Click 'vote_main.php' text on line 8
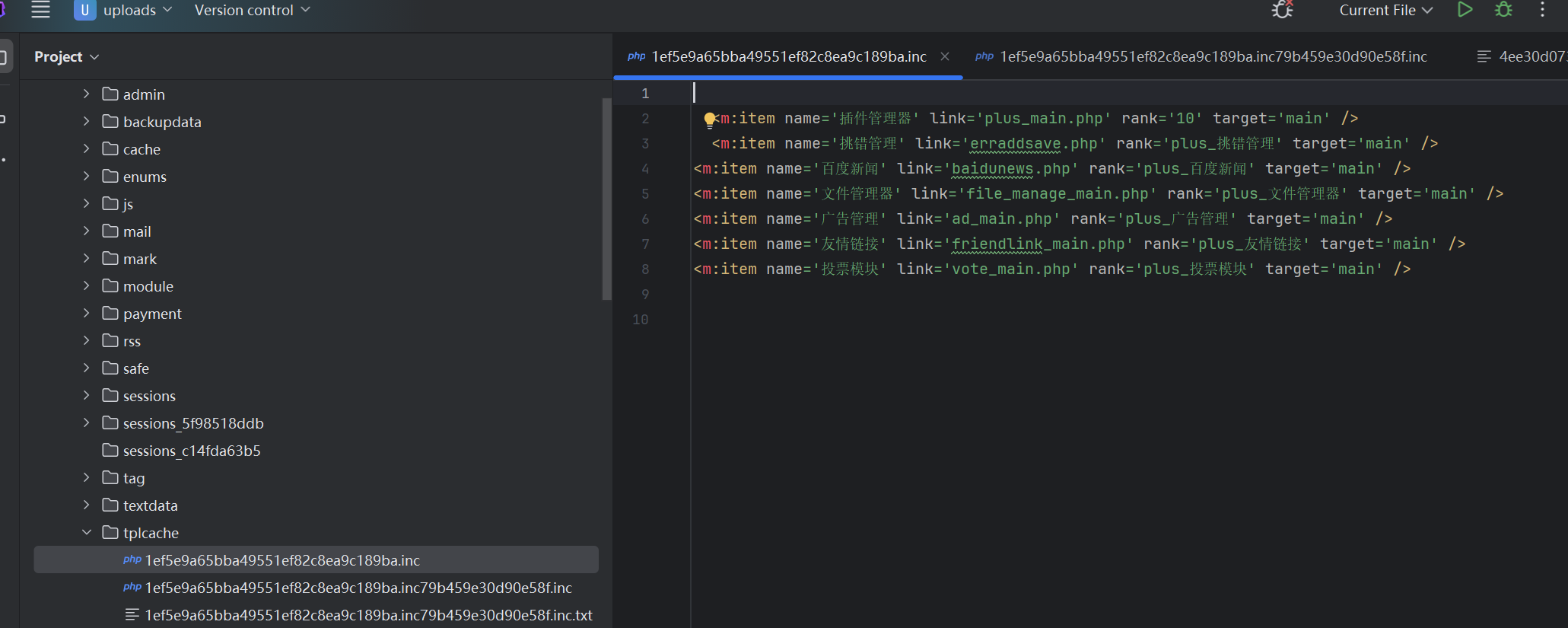 click(1010, 269)
